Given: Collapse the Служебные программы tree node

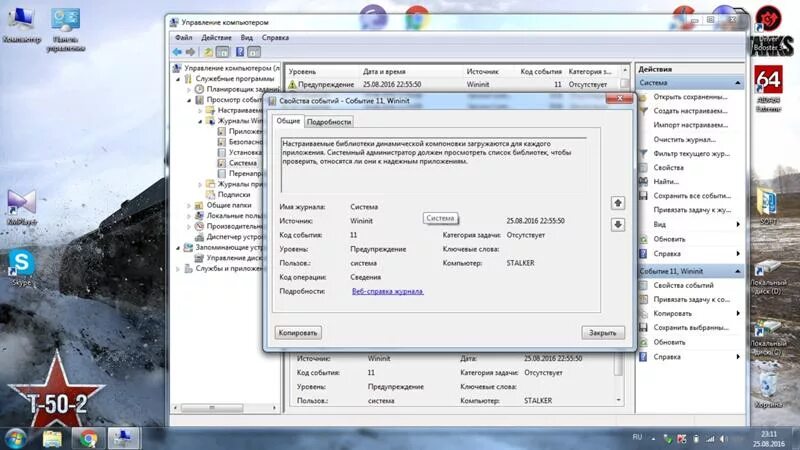Looking at the screenshot, I should (178, 79).
